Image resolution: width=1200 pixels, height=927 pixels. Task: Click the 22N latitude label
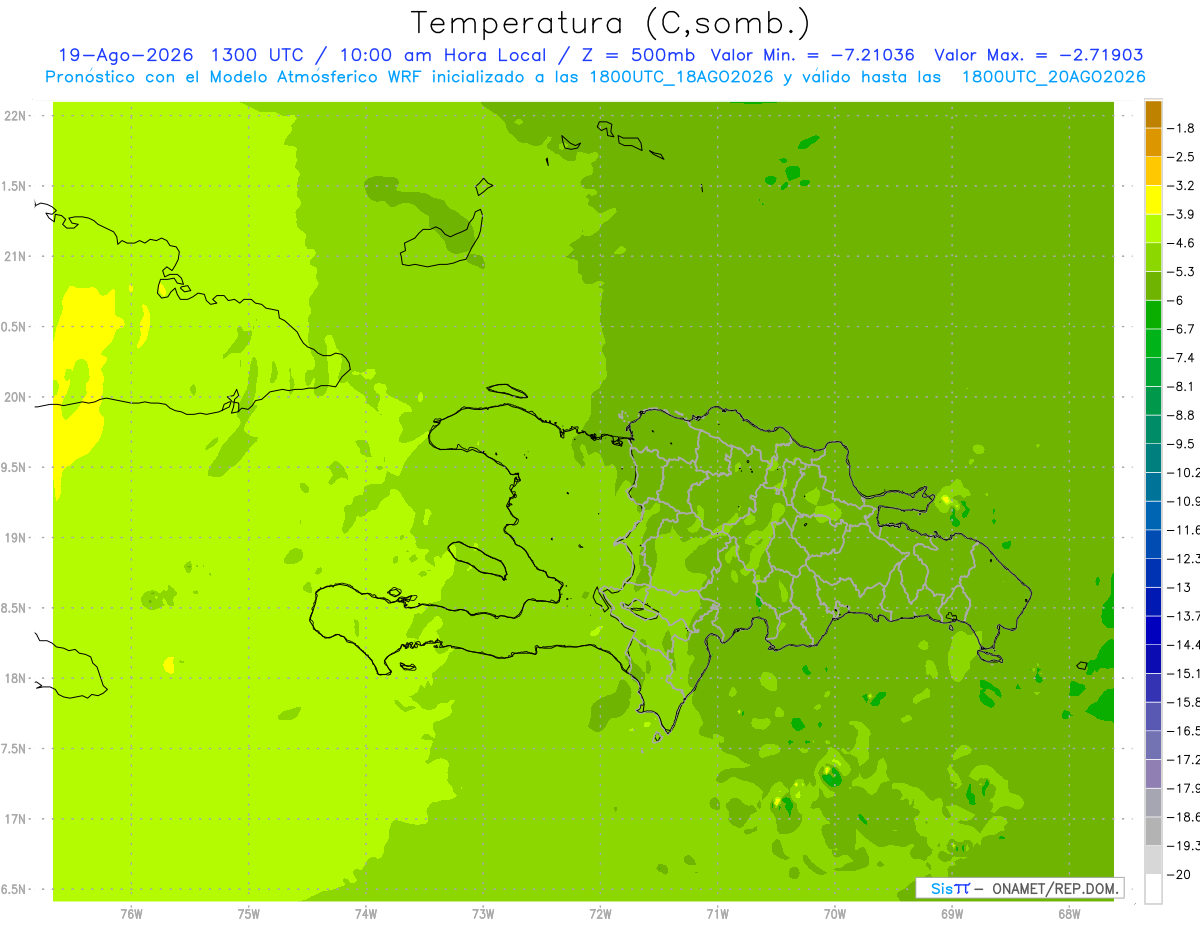[15, 116]
